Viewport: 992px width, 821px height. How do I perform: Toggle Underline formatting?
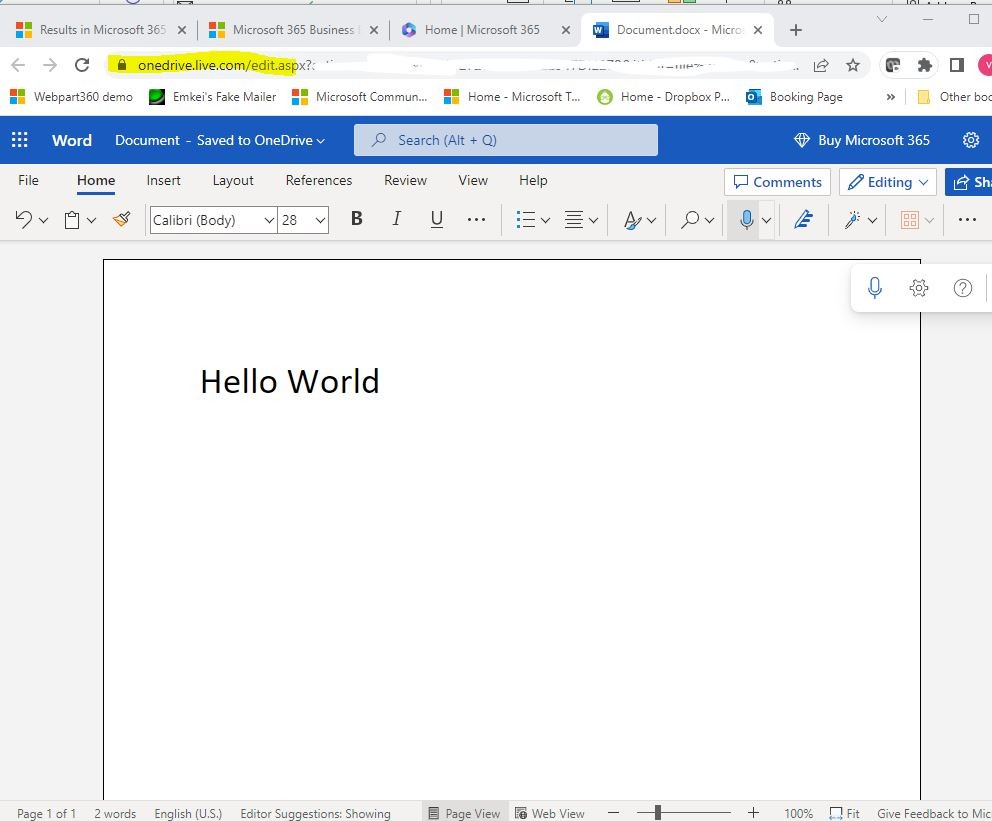coord(436,220)
